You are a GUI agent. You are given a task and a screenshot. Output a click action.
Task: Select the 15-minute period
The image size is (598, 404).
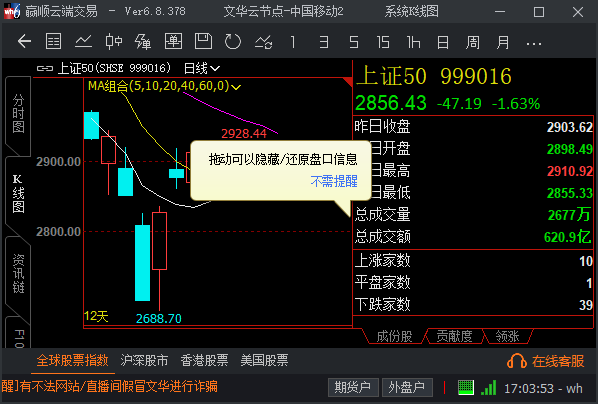[383, 42]
